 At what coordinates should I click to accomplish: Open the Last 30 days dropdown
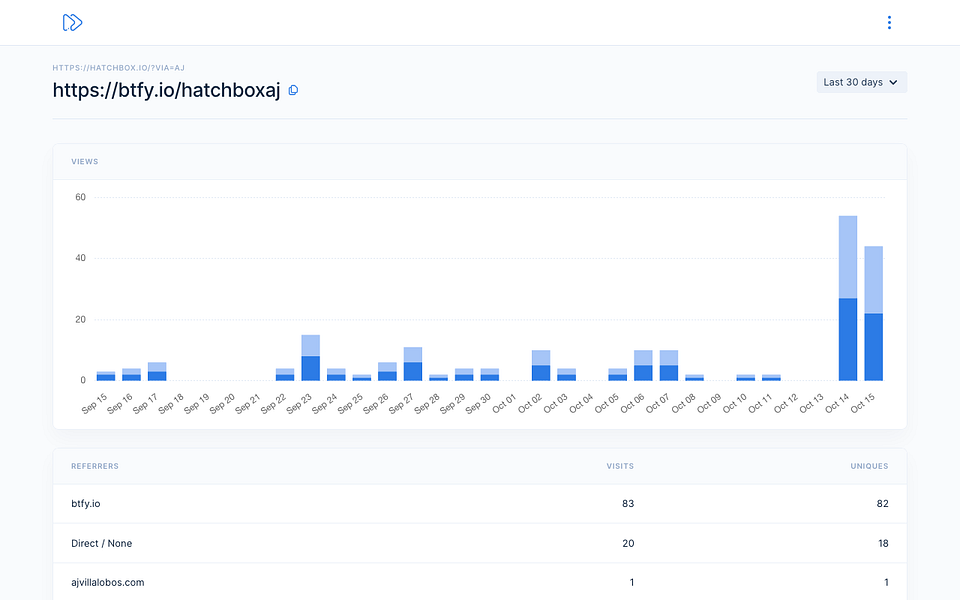click(x=861, y=82)
